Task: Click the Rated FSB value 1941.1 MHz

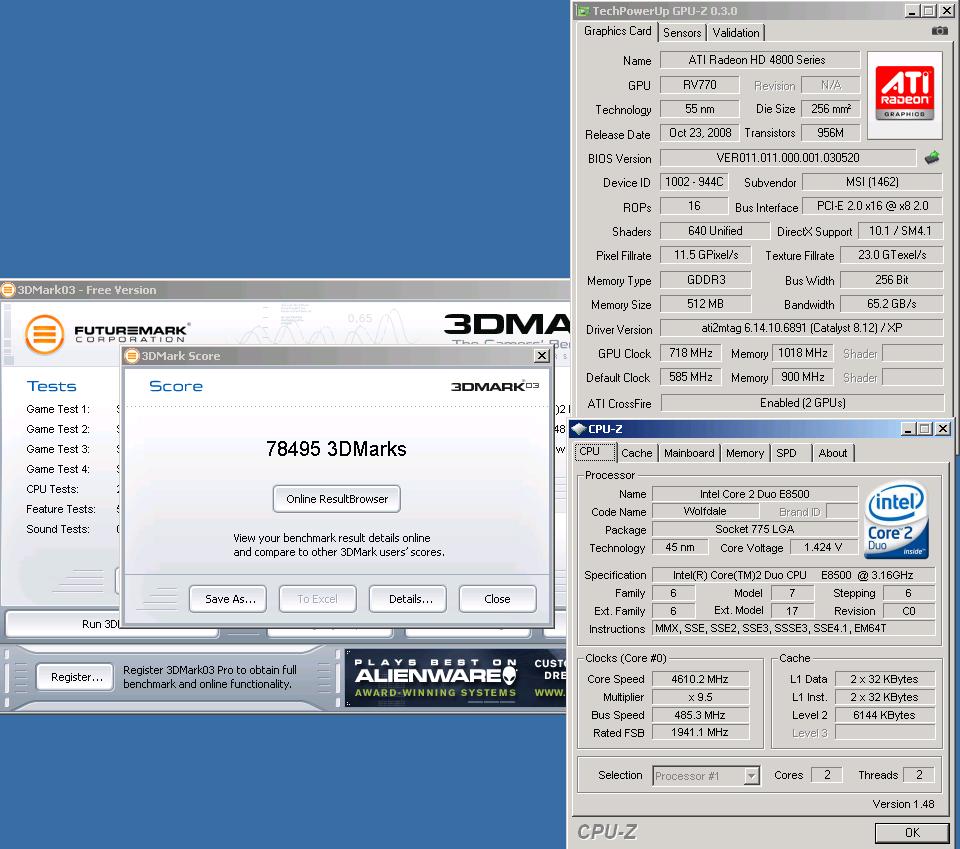Action: coord(700,732)
